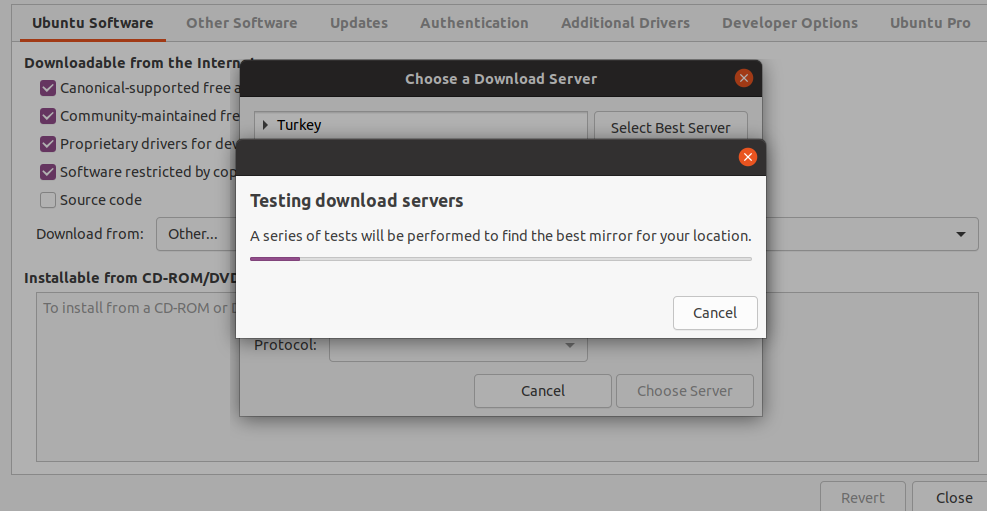Open the Ubuntu Pro tab

930,23
